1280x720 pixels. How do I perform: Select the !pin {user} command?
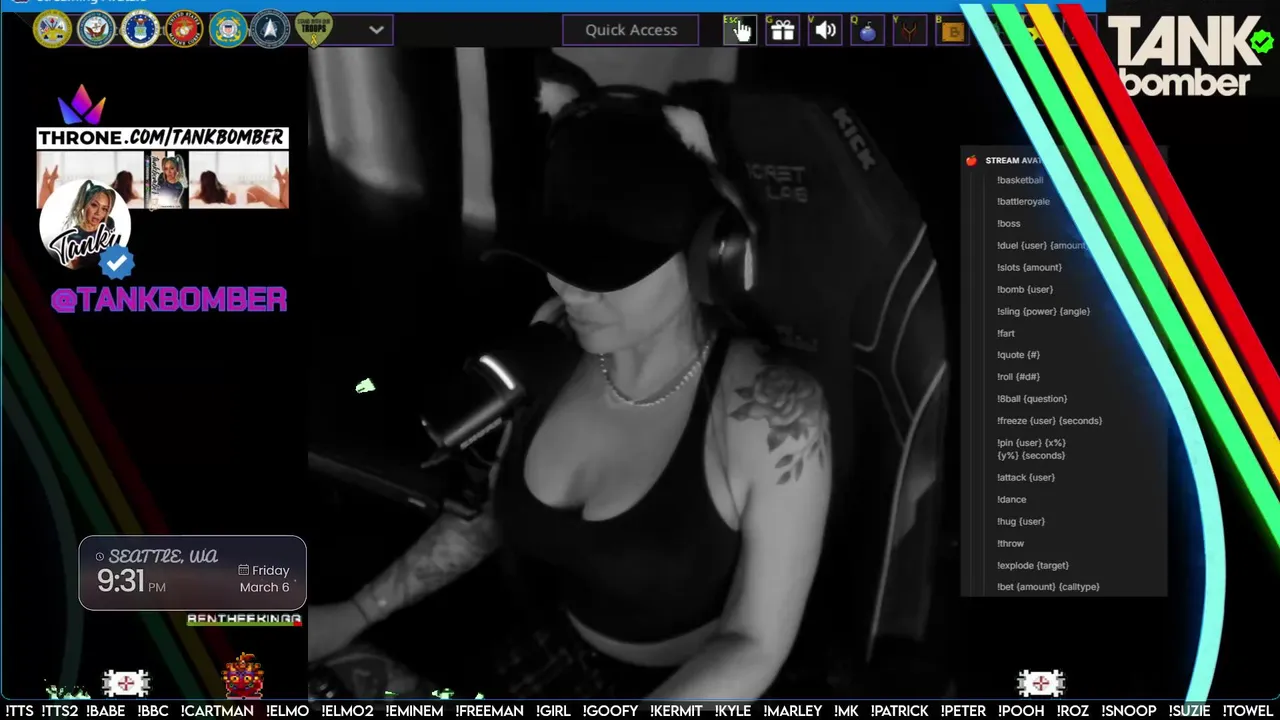pos(1031,449)
